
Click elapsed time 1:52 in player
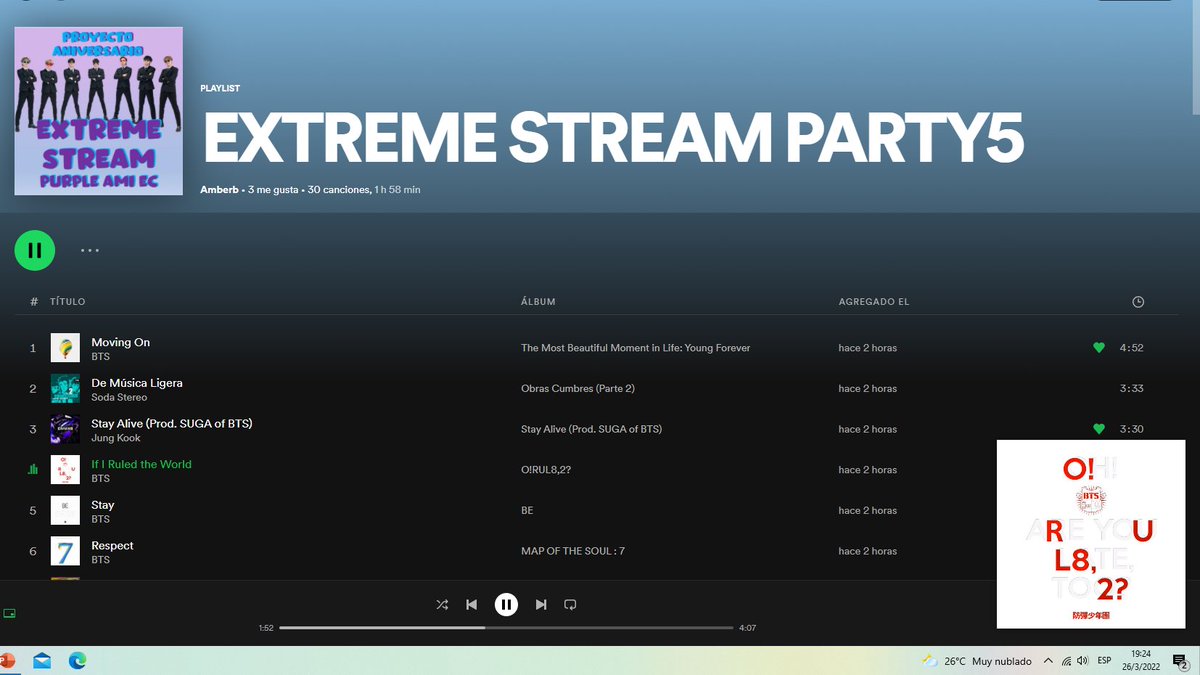tap(266, 628)
